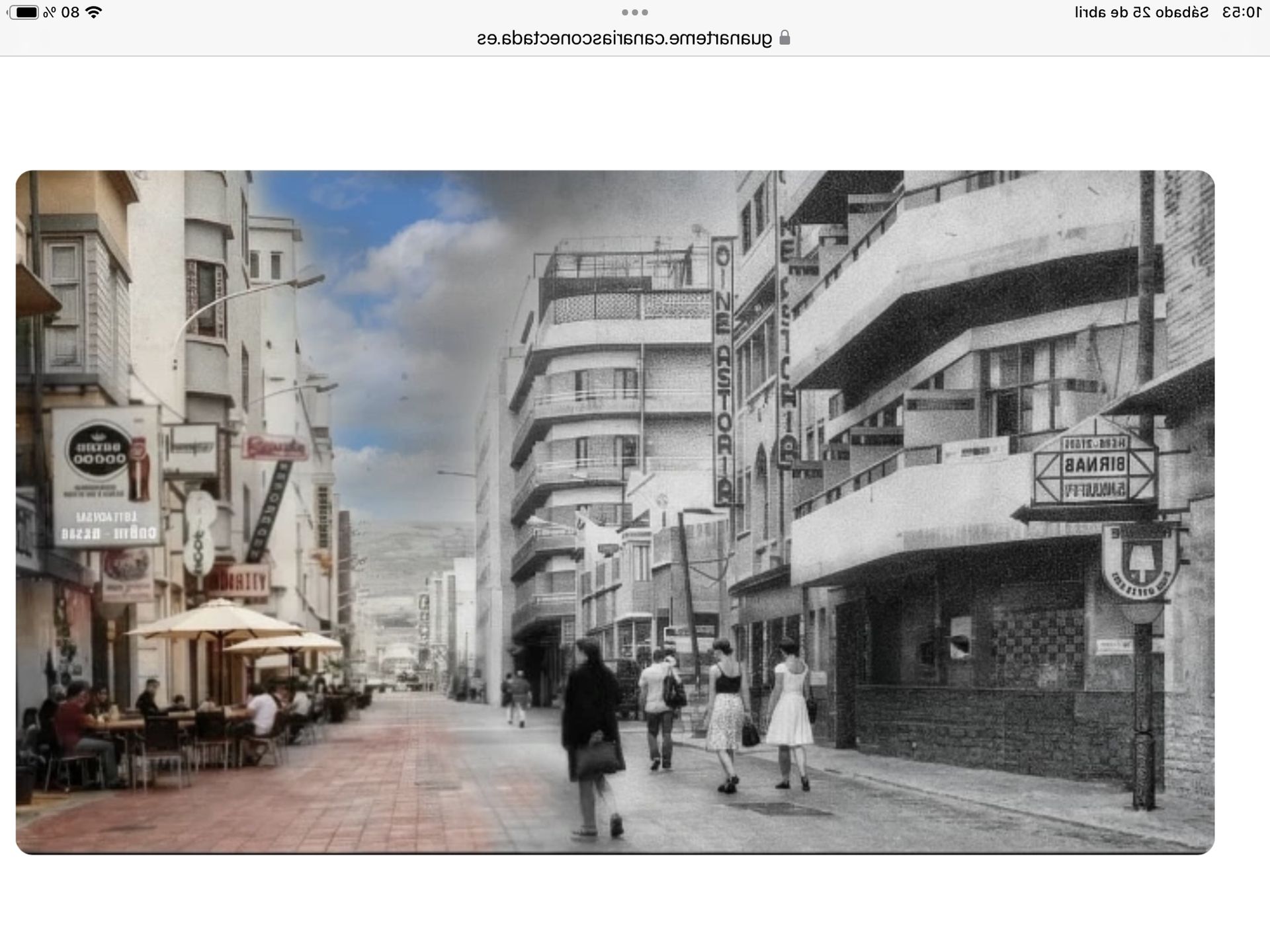
Task: Tap the guanarteme.canariasconectada.es address bar
Action: (634, 38)
